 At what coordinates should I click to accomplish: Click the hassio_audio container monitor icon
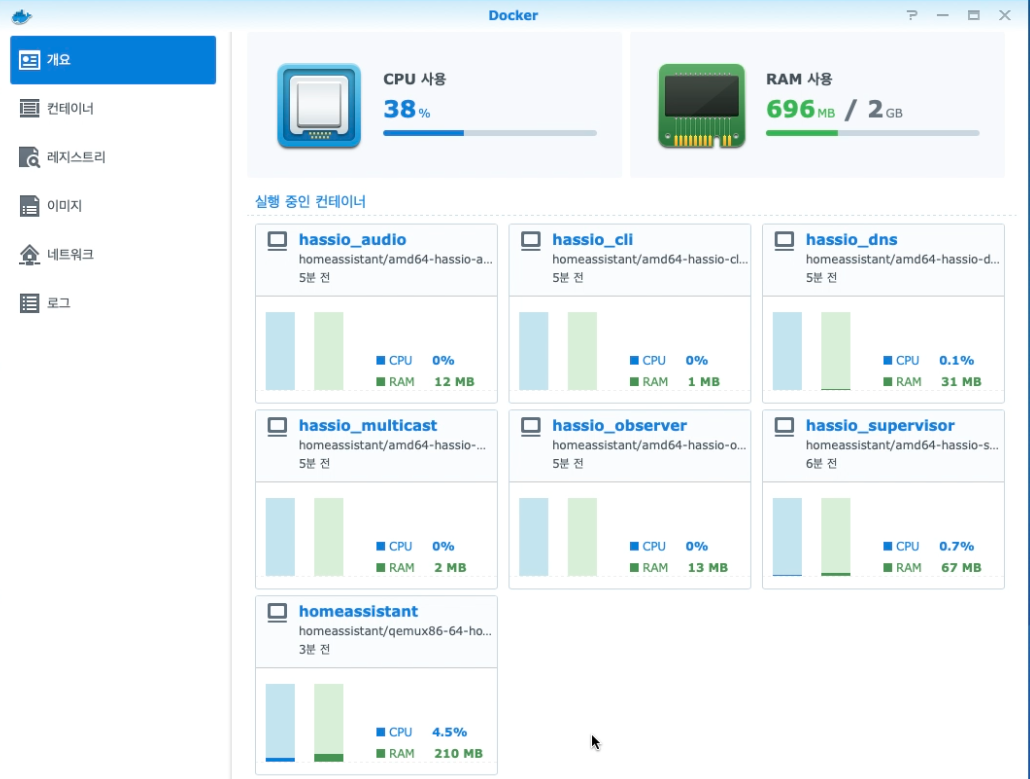[x=277, y=240]
